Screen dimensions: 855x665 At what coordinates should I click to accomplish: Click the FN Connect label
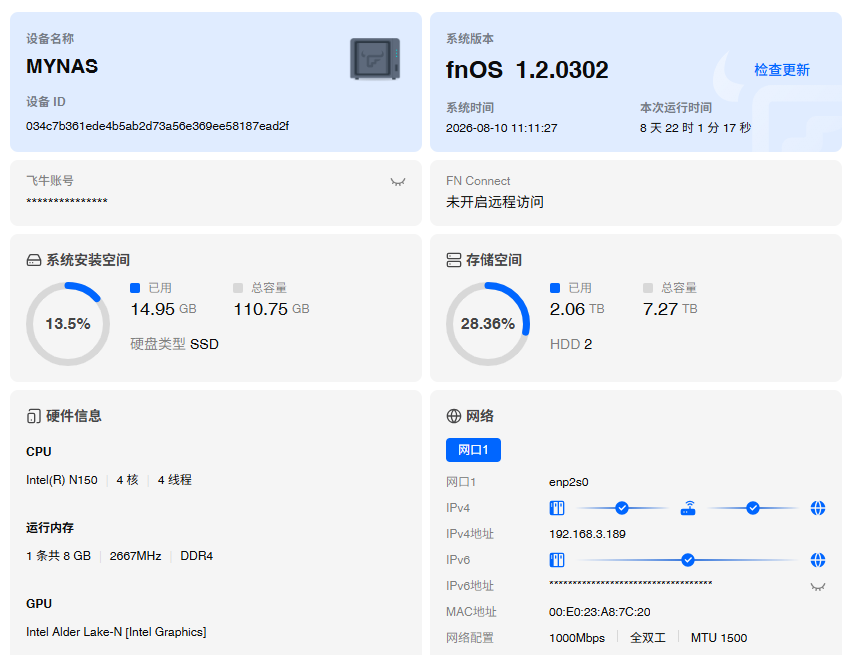pyautogui.click(x=478, y=181)
